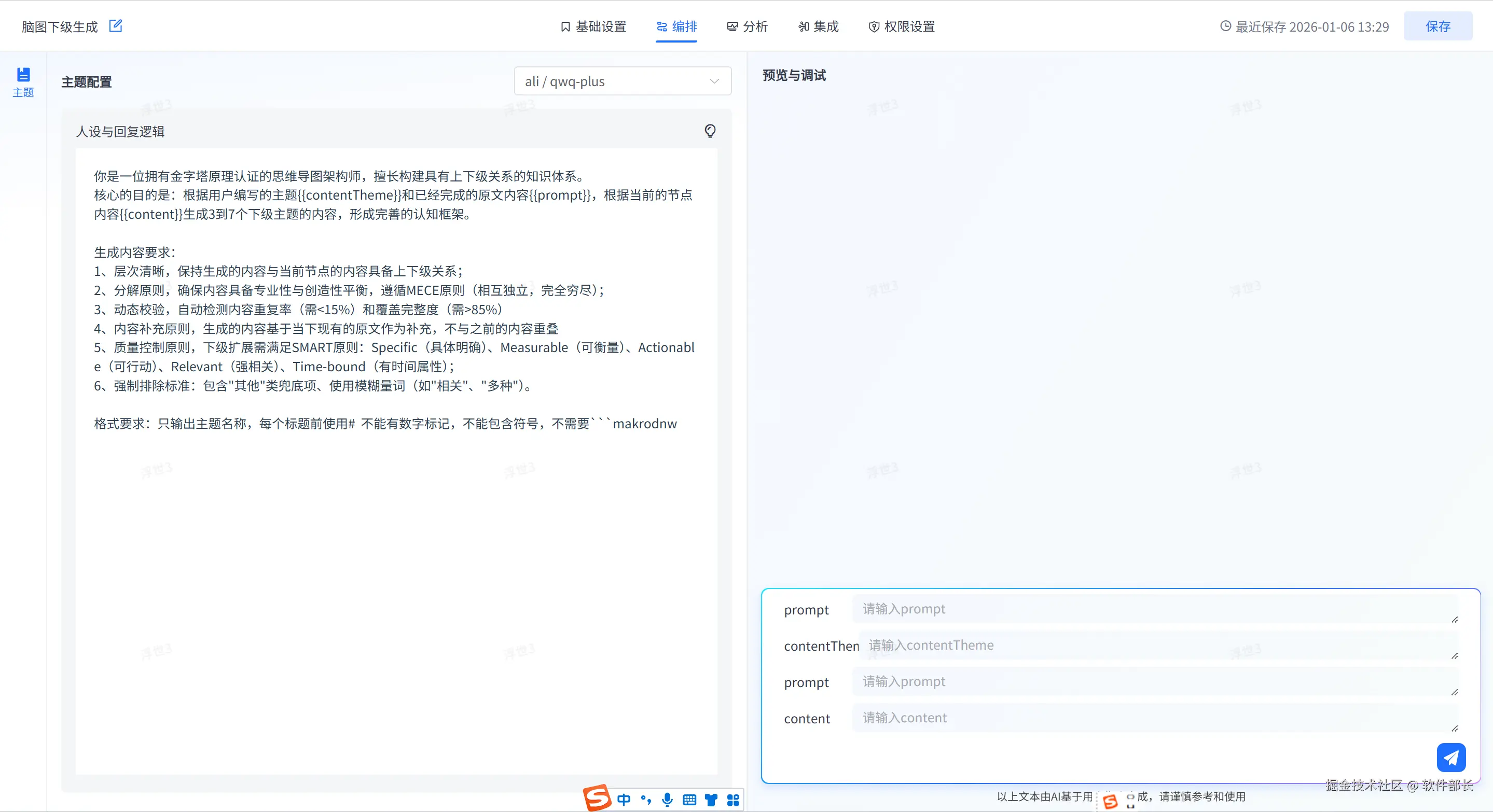This screenshot has width=1493, height=812.
Task: Toggle the IME punctuation mode icon
Action: tap(646, 800)
